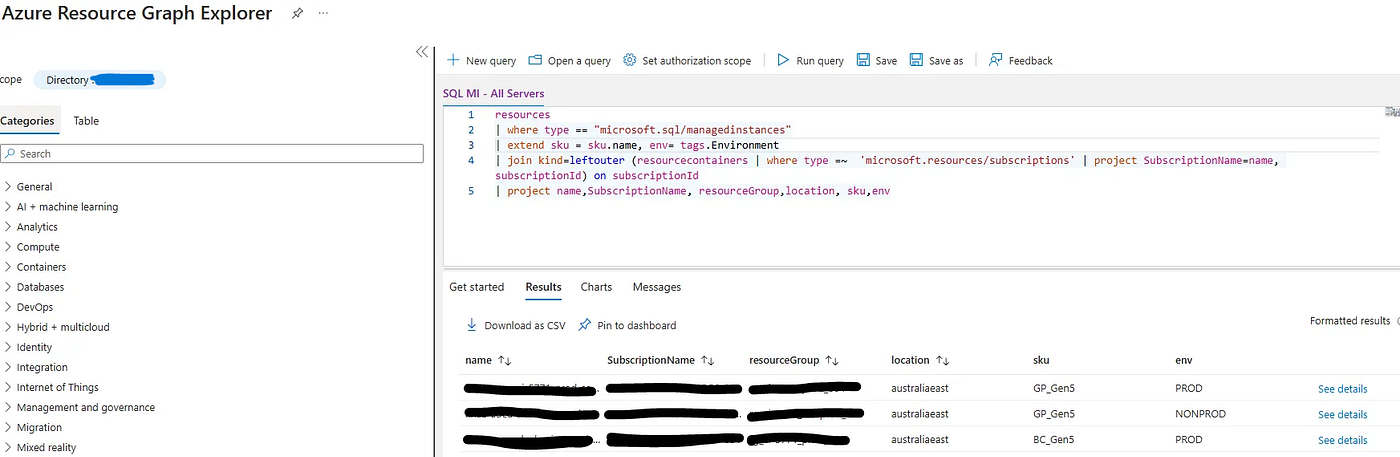
Task: Click the Set authorization scope label
Action: click(697, 61)
